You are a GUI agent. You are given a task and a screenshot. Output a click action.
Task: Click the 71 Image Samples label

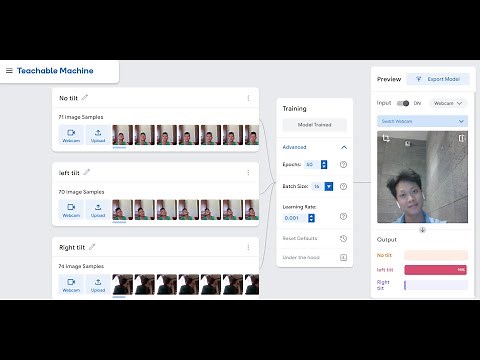point(81,117)
